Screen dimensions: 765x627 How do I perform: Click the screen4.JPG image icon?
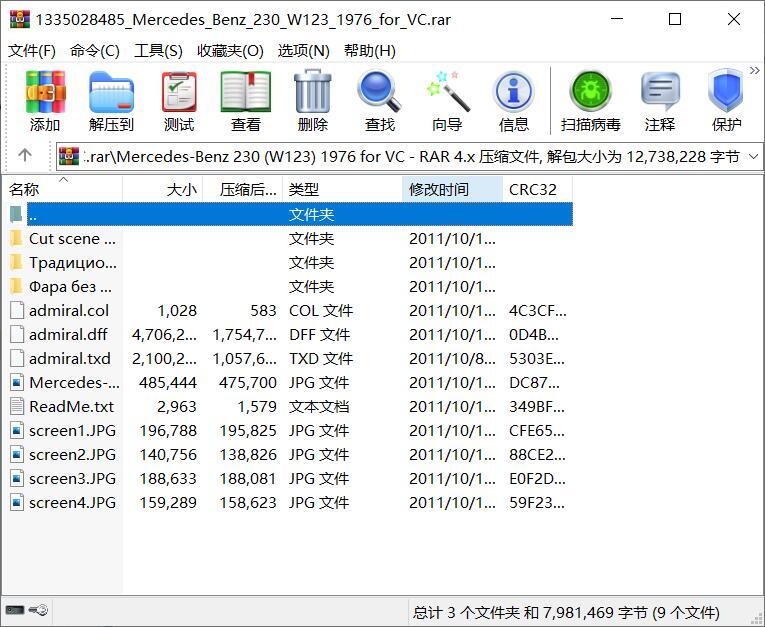pos(17,502)
